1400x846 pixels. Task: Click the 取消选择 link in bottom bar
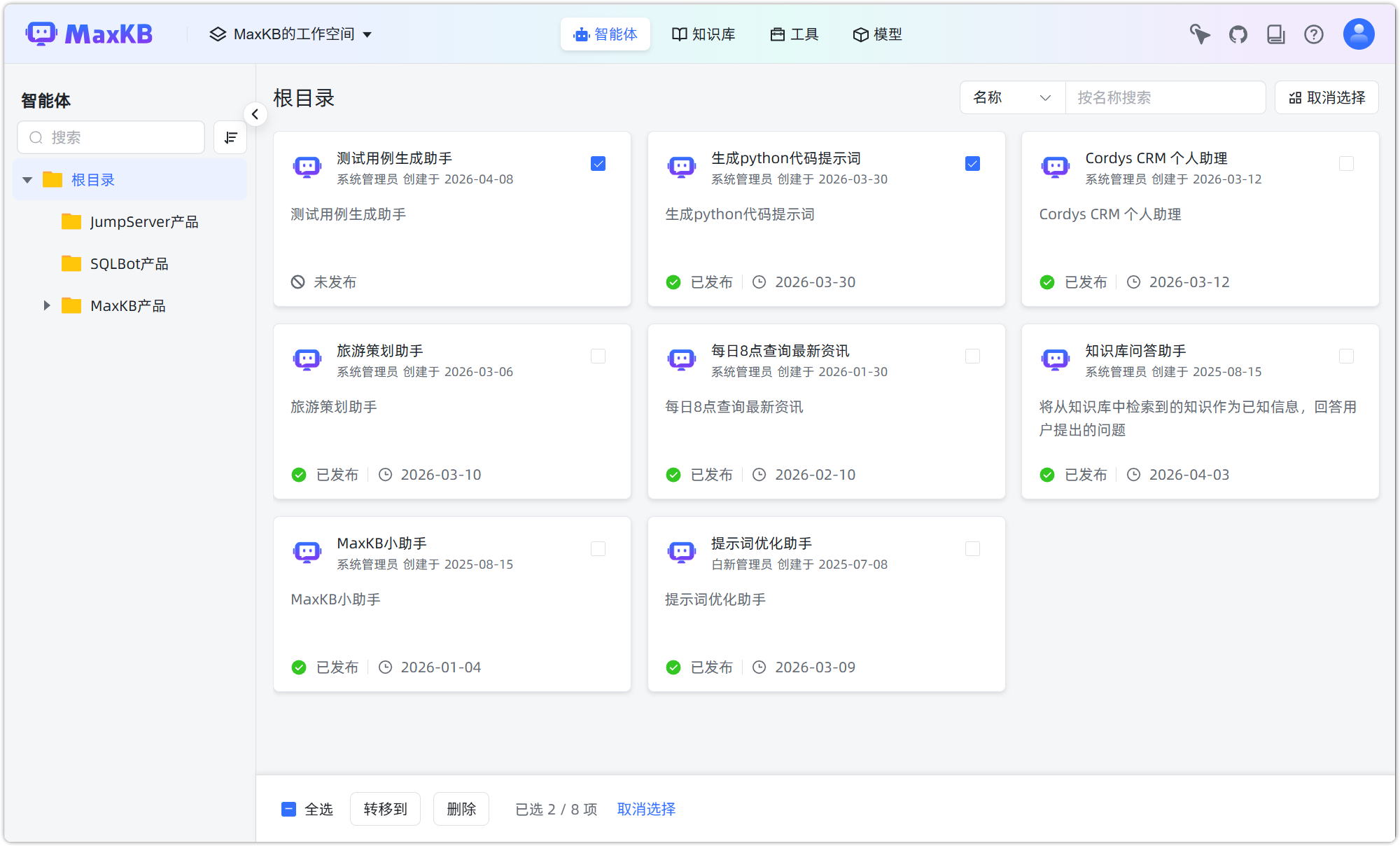646,809
